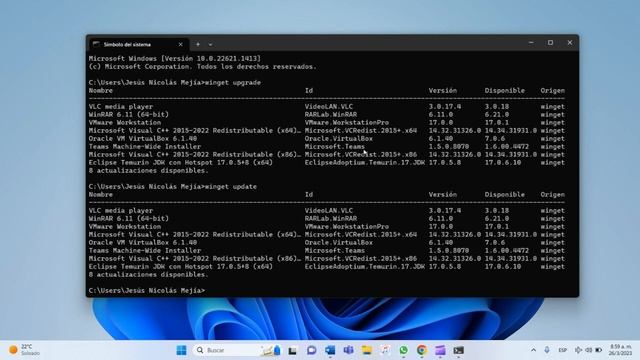The height and width of the screenshot is (360, 640).
Task: Open the Windows Start menu
Action: (182, 350)
